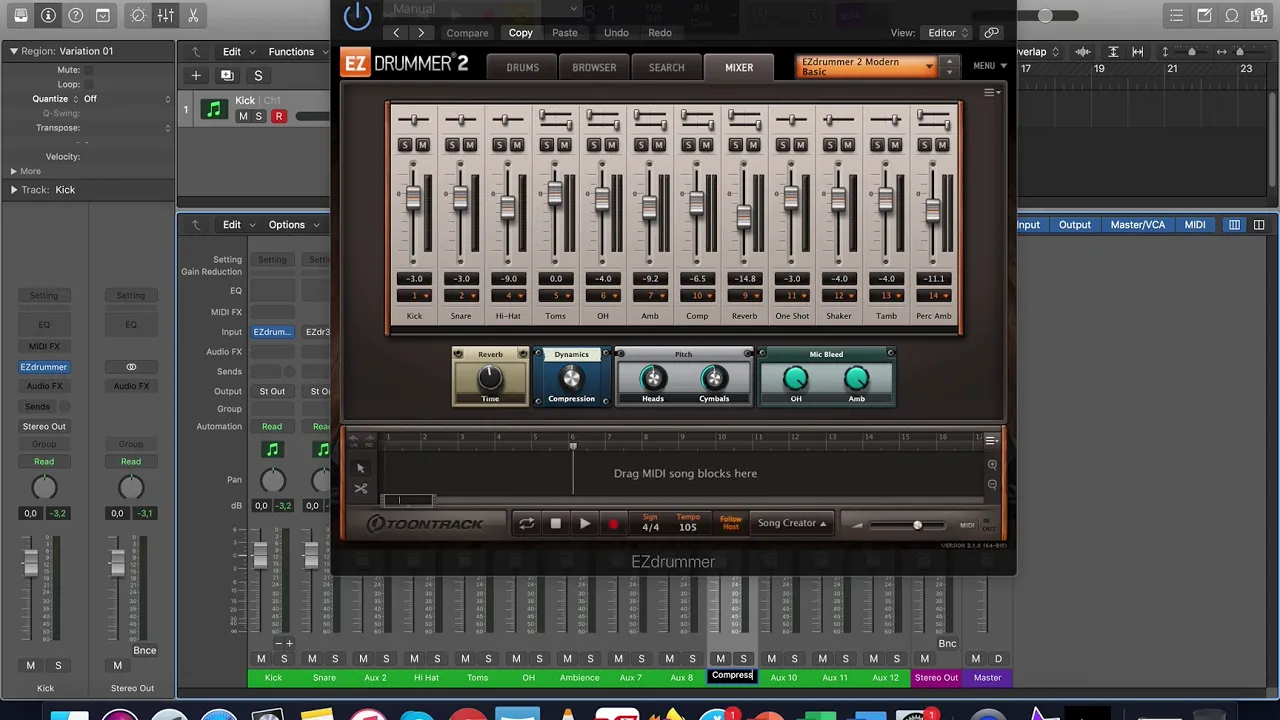Open Reverb channel output 9 dropdown

(x=744, y=296)
